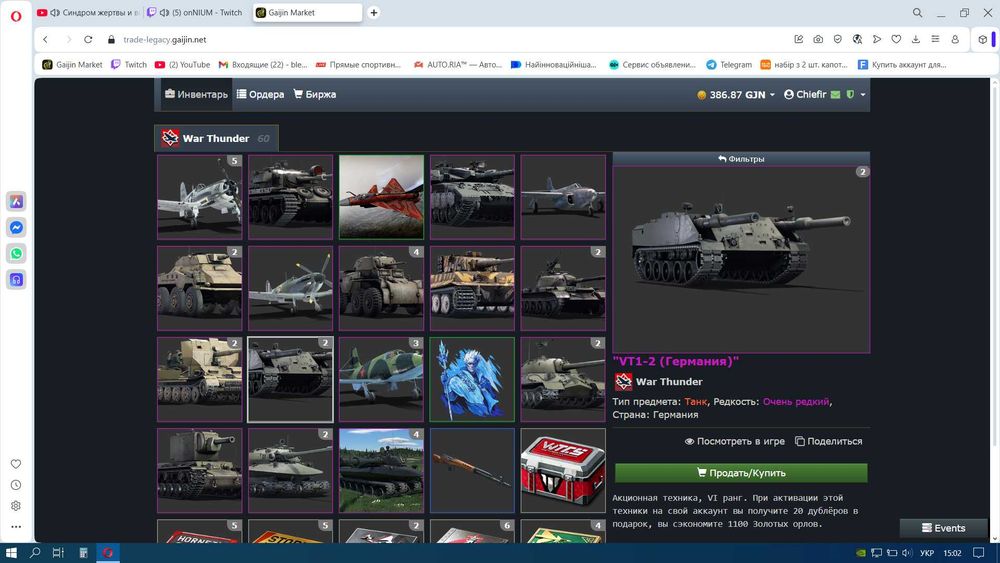Open Биржа tab
The height and width of the screenshot is (563, 1000).
pyautogui.click(x=314, y=94)
